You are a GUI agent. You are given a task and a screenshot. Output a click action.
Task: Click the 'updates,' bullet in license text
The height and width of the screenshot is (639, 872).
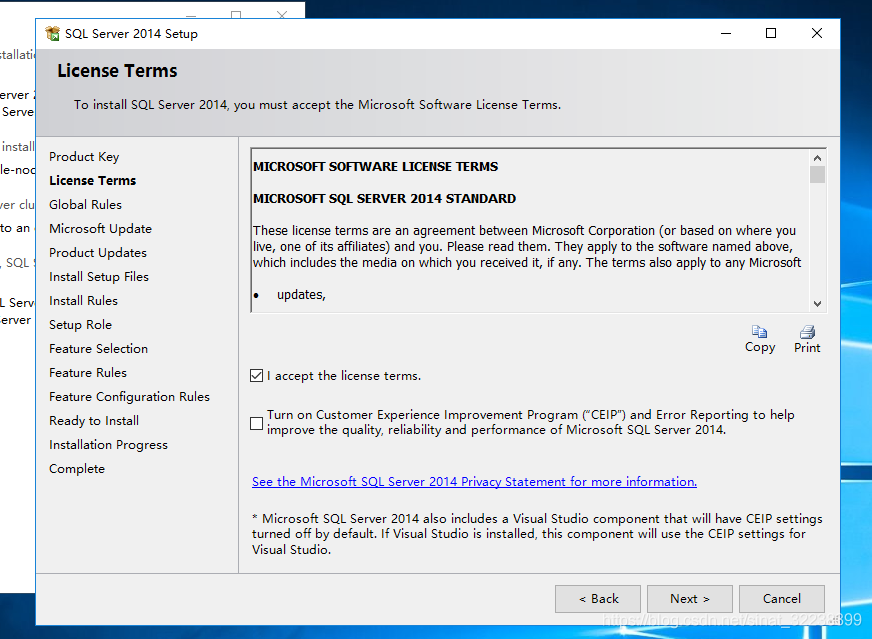point(301,295)
